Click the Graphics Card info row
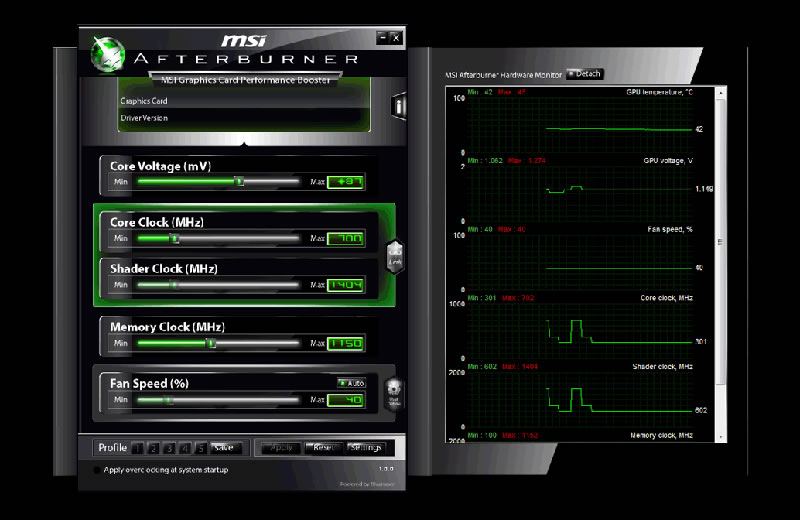The image size is (800, 520). pyautogui.click(x=244, y=101)
